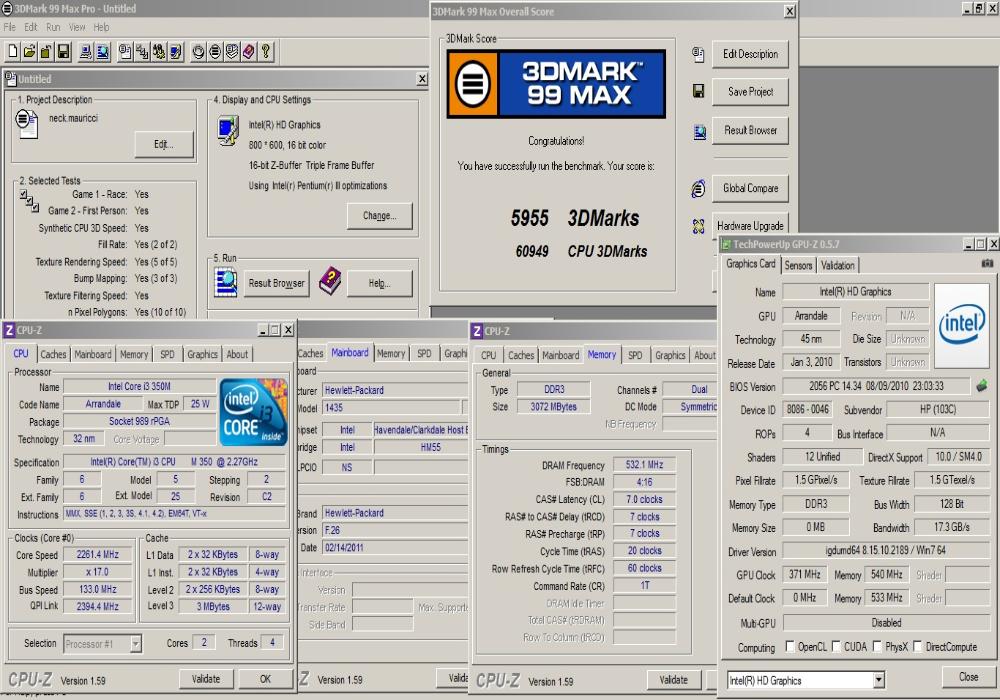Click the Project Description document icon
Viewport: 1000px width, 700px height.
[x=26, y=124]
